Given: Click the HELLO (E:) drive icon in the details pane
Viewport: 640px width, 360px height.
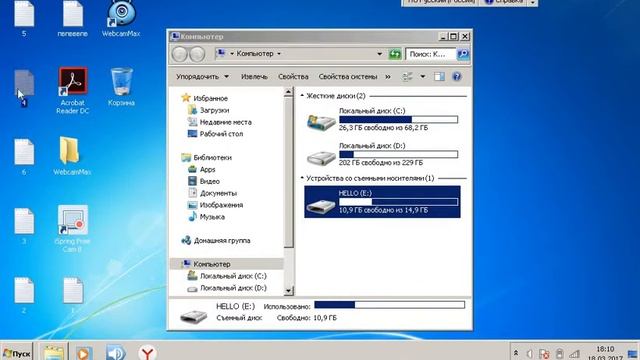Looking at the screenshot, I should click(x=194, y=316).
